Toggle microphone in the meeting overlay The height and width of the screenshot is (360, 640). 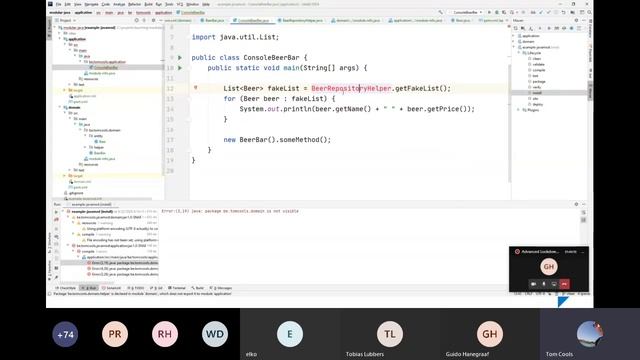click(544, 284)
